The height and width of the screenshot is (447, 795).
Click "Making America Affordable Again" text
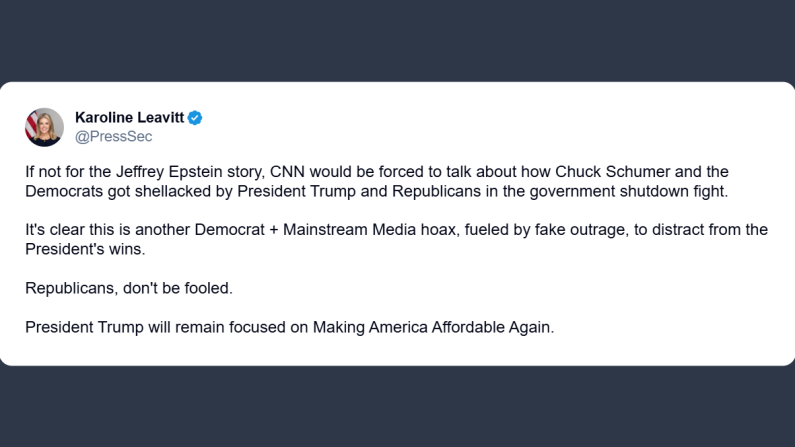[x=430, y=327]
